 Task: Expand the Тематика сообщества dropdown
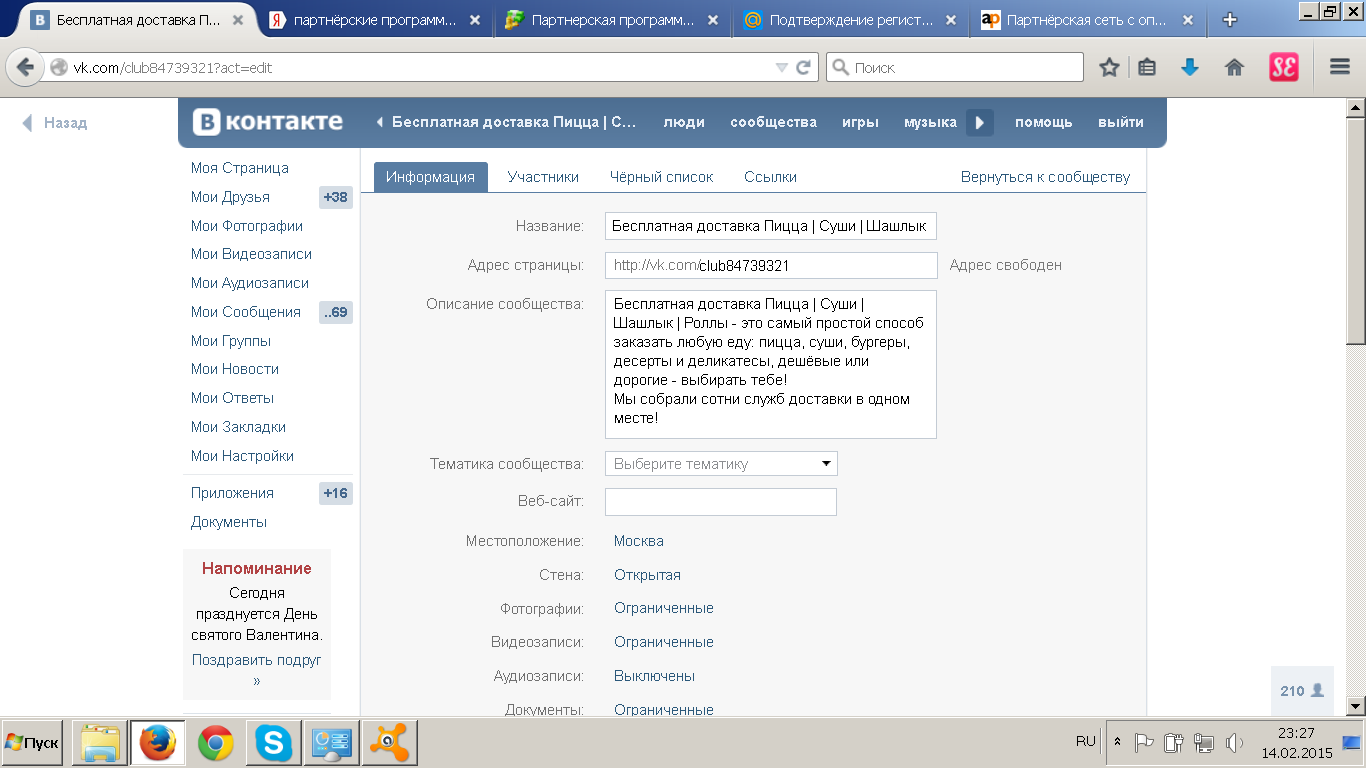pyautogui.click(x=721, y=464)
